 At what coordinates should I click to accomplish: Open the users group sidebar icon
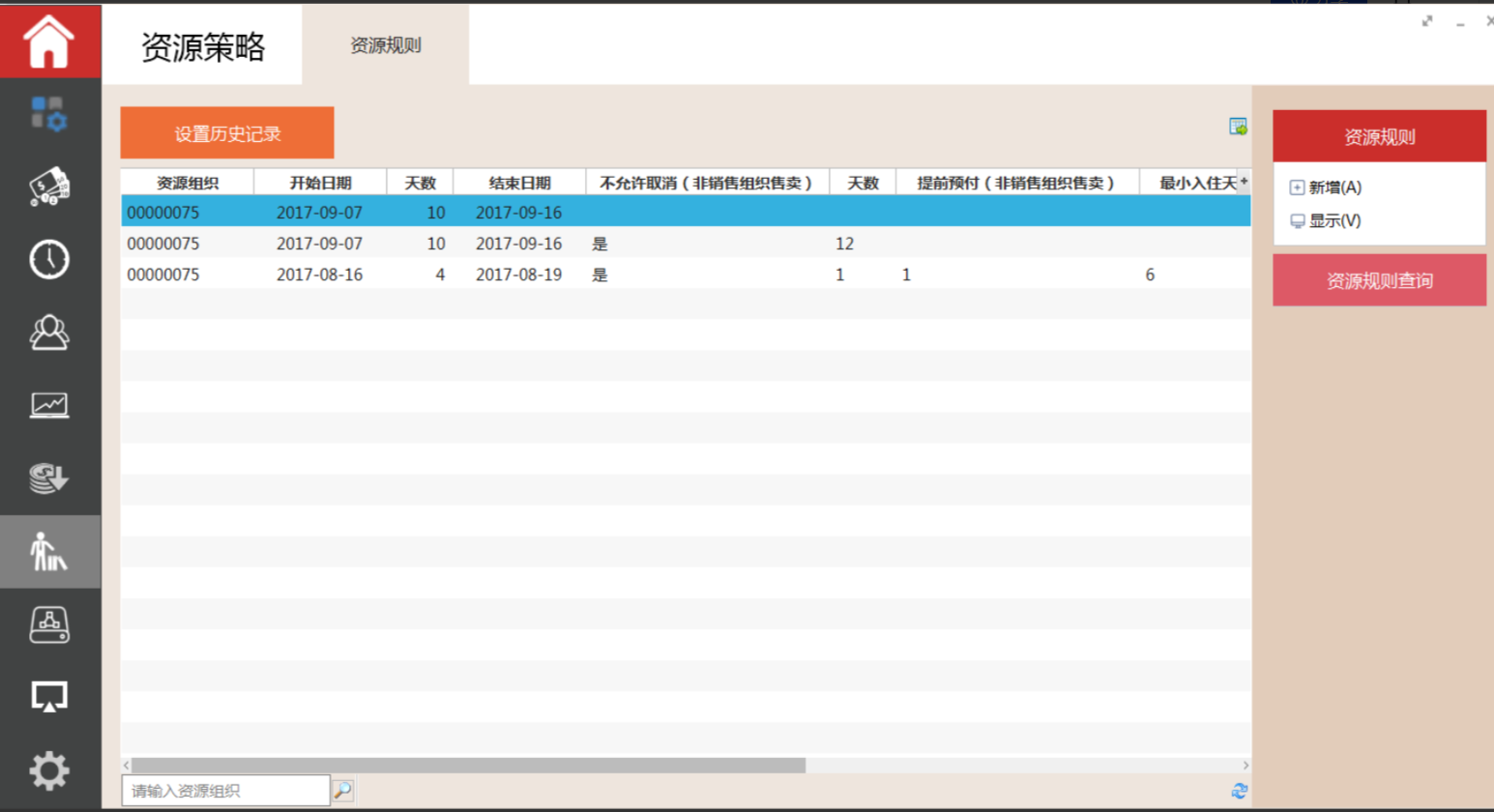click(x=49, y=333)
